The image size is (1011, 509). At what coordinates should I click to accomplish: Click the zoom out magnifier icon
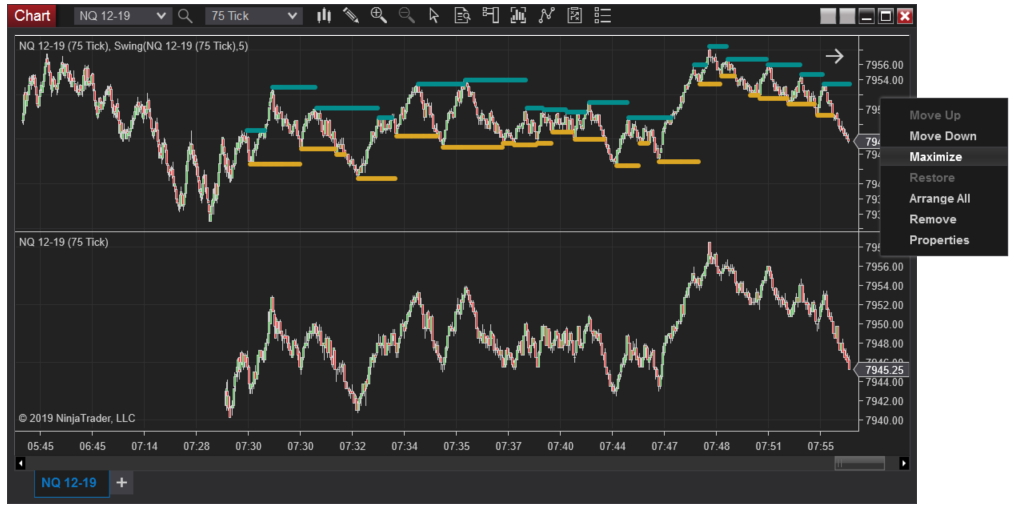[x=406, y=16]
